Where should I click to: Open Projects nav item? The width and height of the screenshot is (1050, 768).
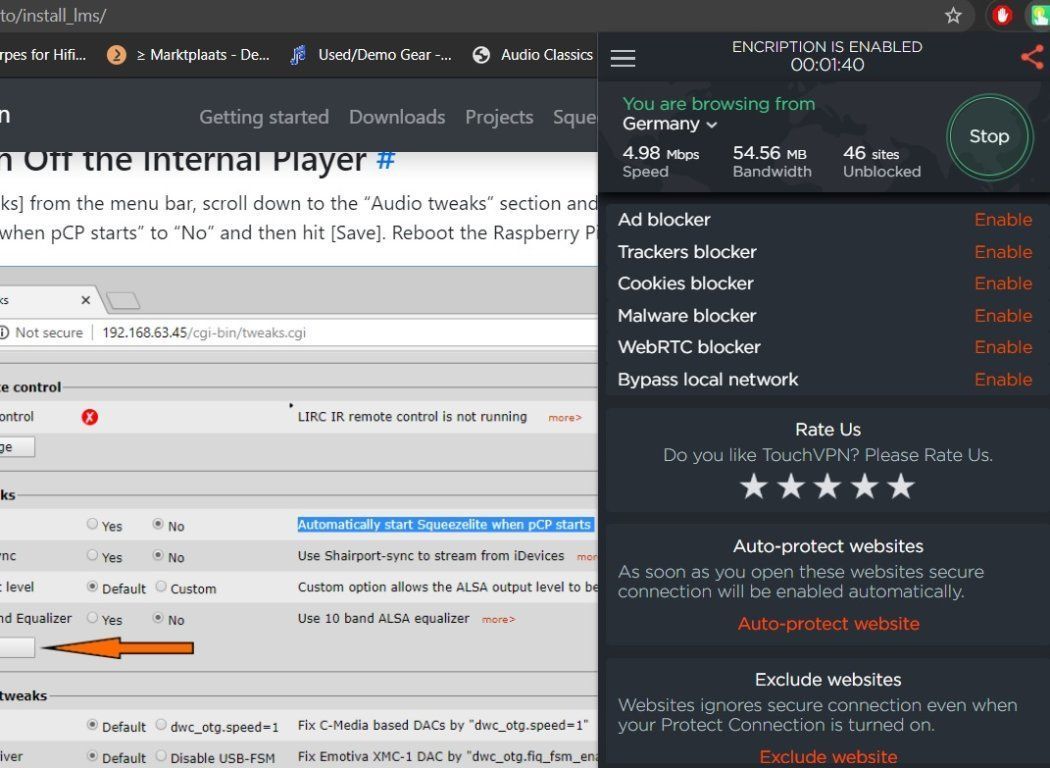point(499,117)
